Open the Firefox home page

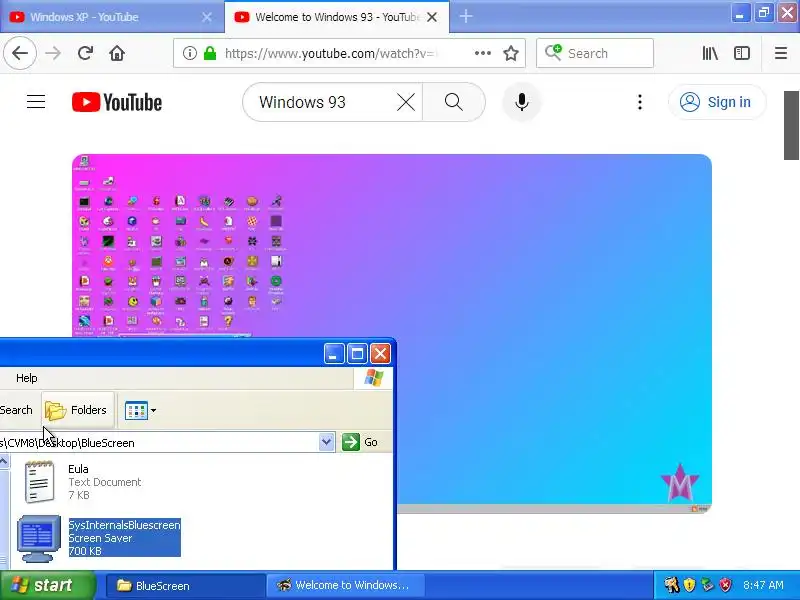point(117,53)
